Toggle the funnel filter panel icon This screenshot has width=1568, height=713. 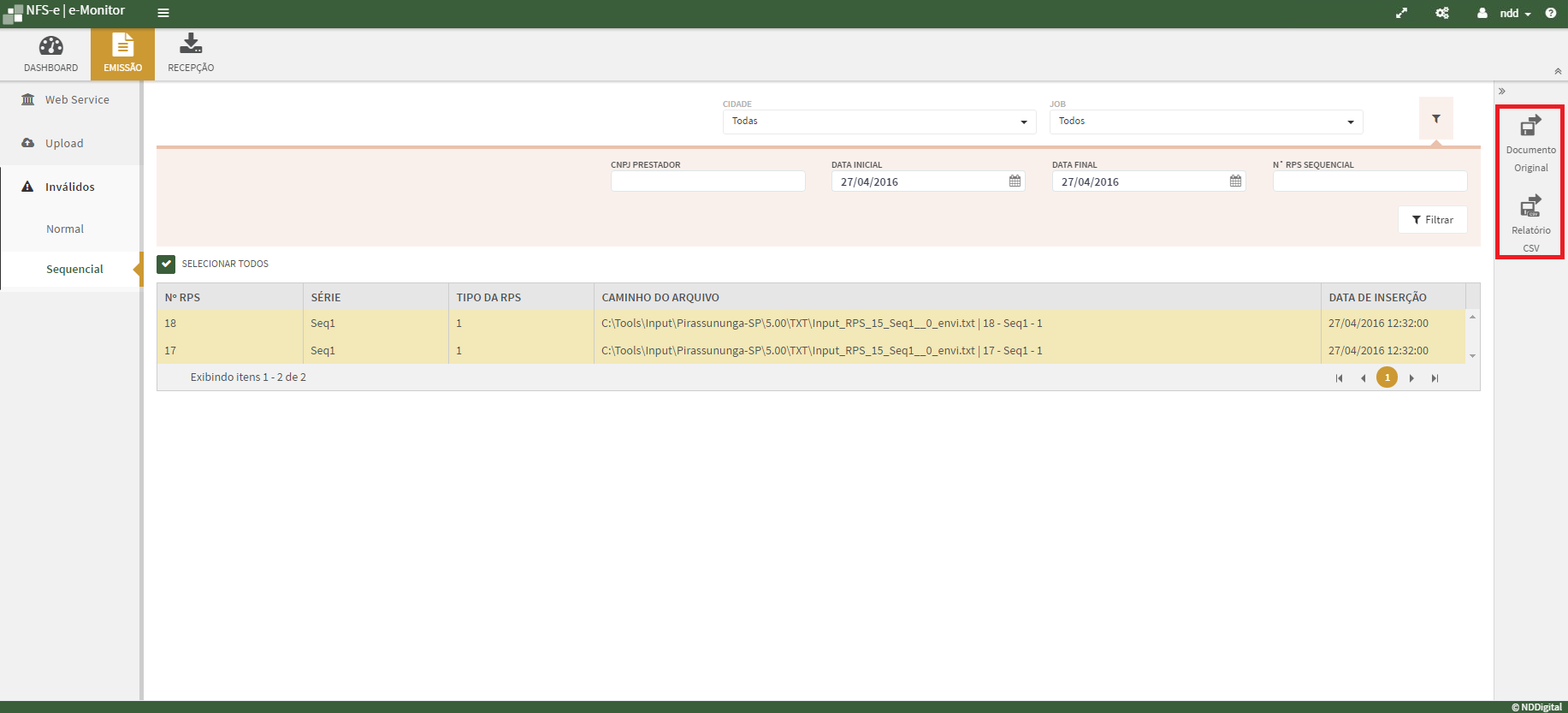1436,119
